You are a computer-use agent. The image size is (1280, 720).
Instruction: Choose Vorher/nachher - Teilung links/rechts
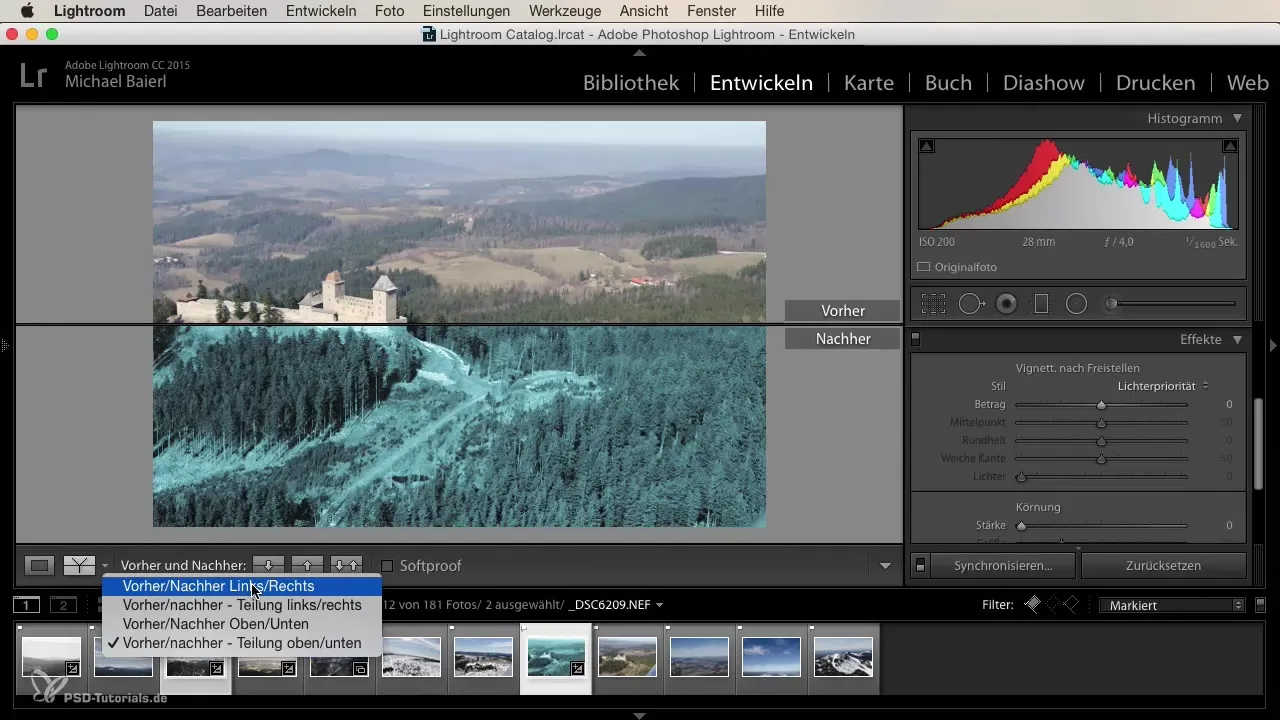pyautogui.click(x=241, y=605)
